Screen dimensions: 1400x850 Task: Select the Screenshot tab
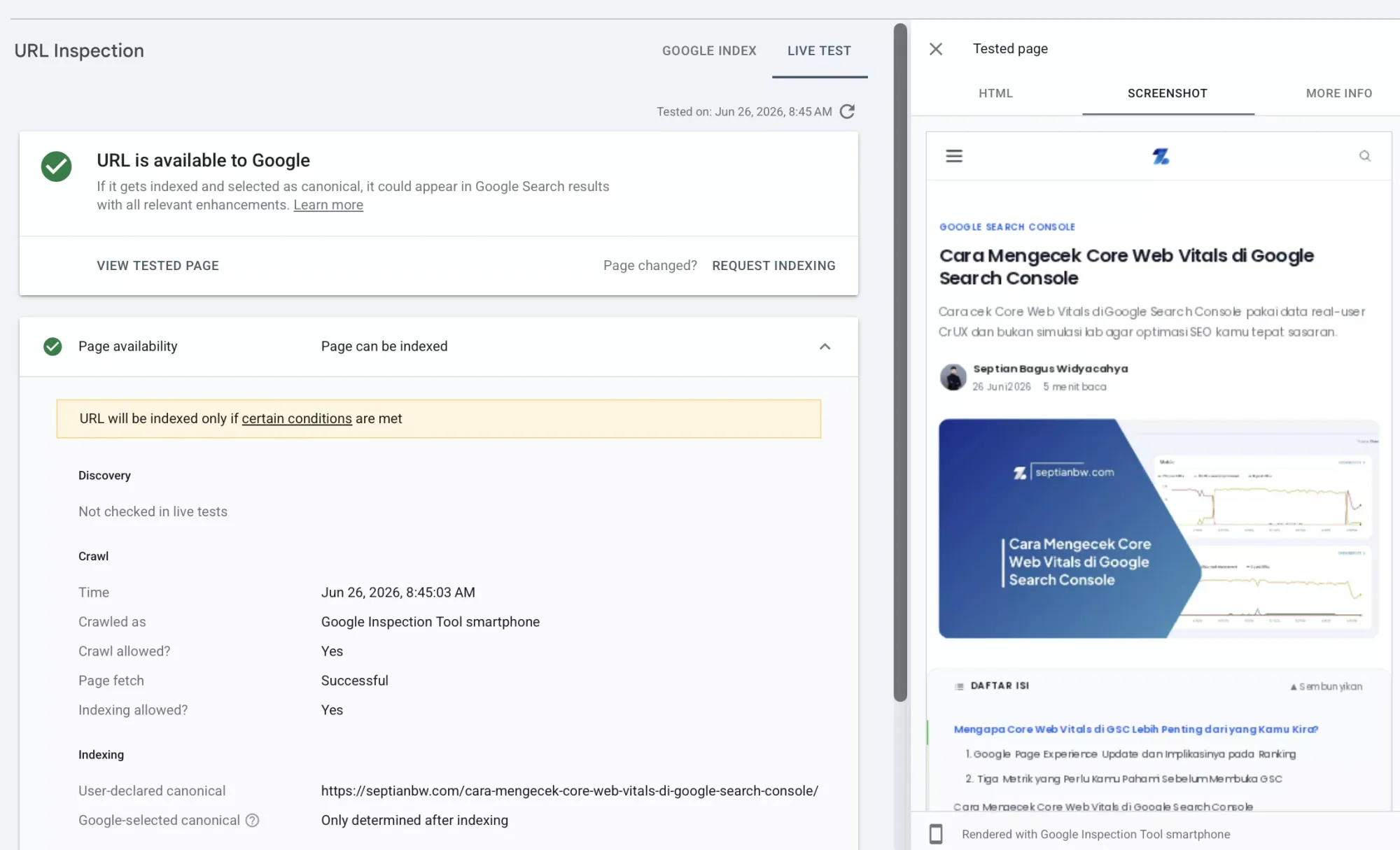[x=1168, y=93]
